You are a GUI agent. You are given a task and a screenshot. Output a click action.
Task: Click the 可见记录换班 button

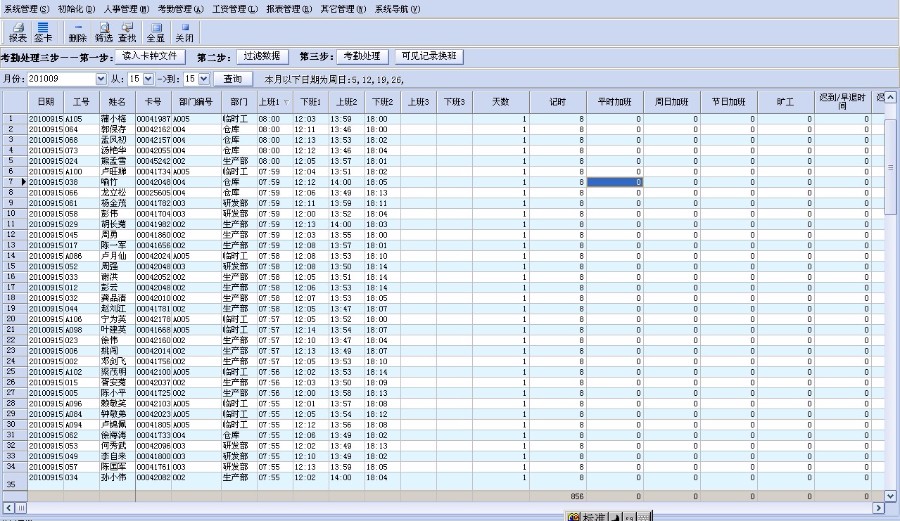(429, 56)
